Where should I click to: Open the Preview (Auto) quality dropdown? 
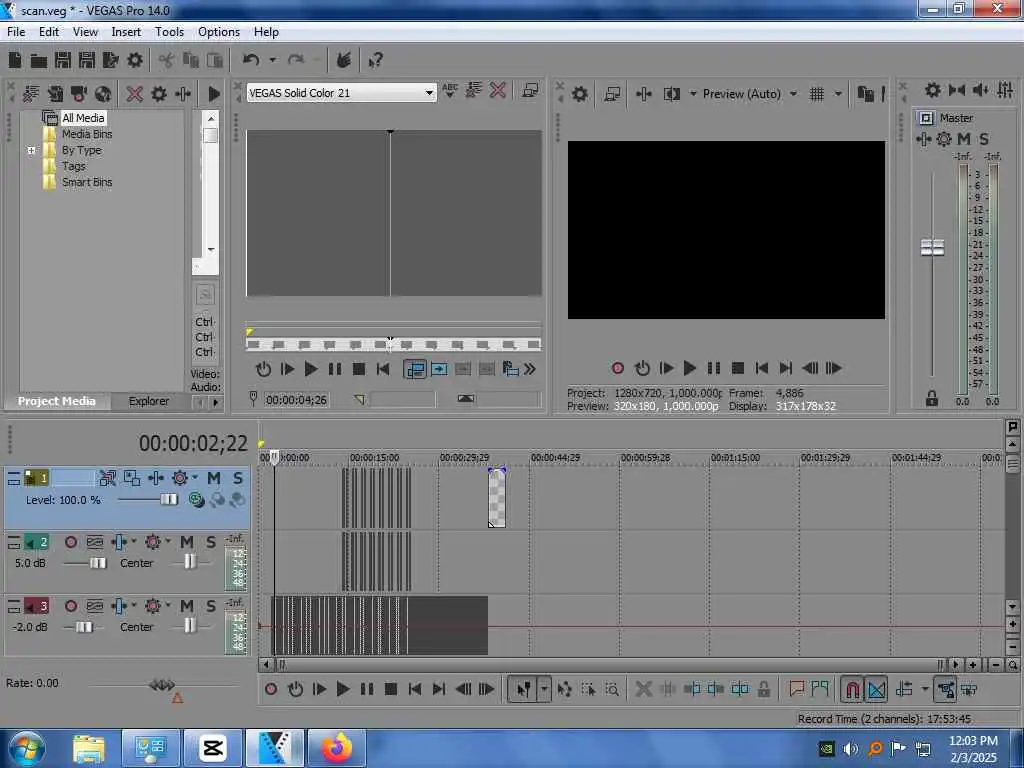[x=793, y=94]
